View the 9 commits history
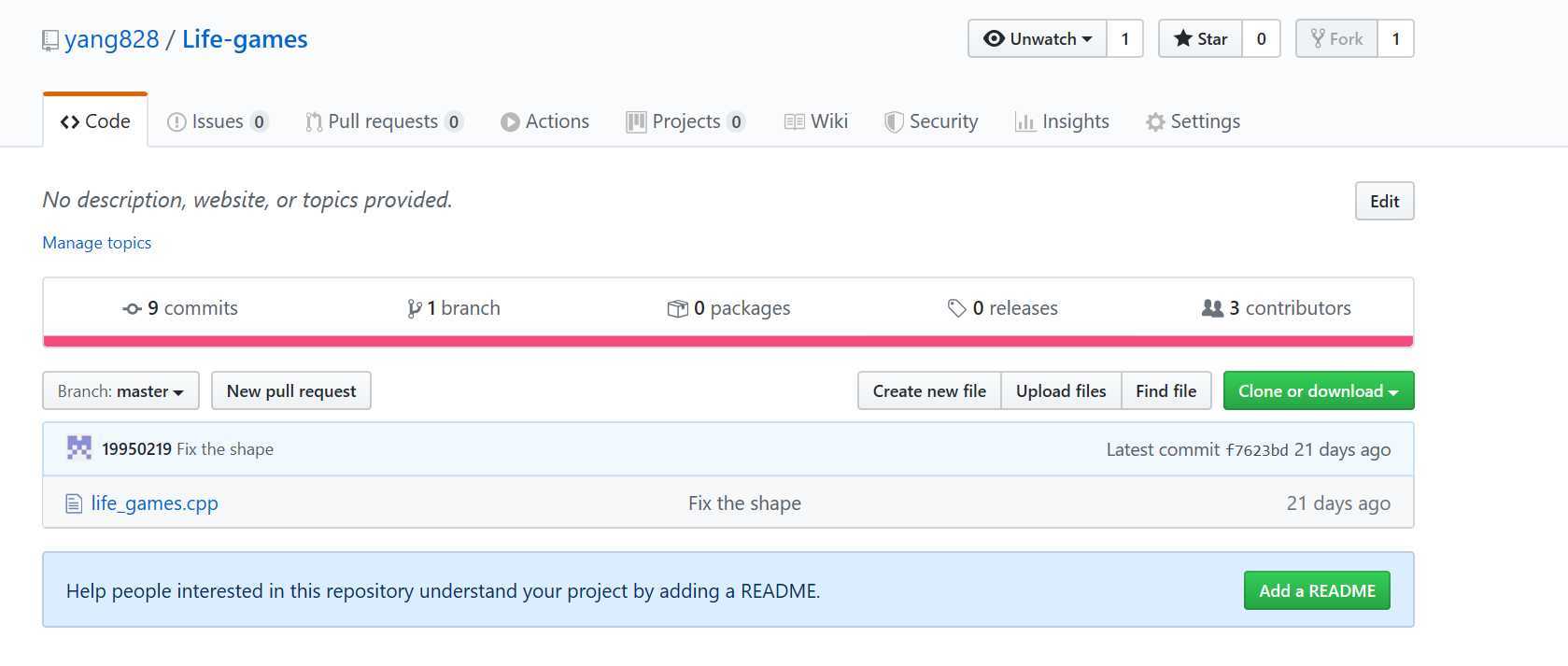Viewport: 1568px width, 666px height. [x=180, y=308]
